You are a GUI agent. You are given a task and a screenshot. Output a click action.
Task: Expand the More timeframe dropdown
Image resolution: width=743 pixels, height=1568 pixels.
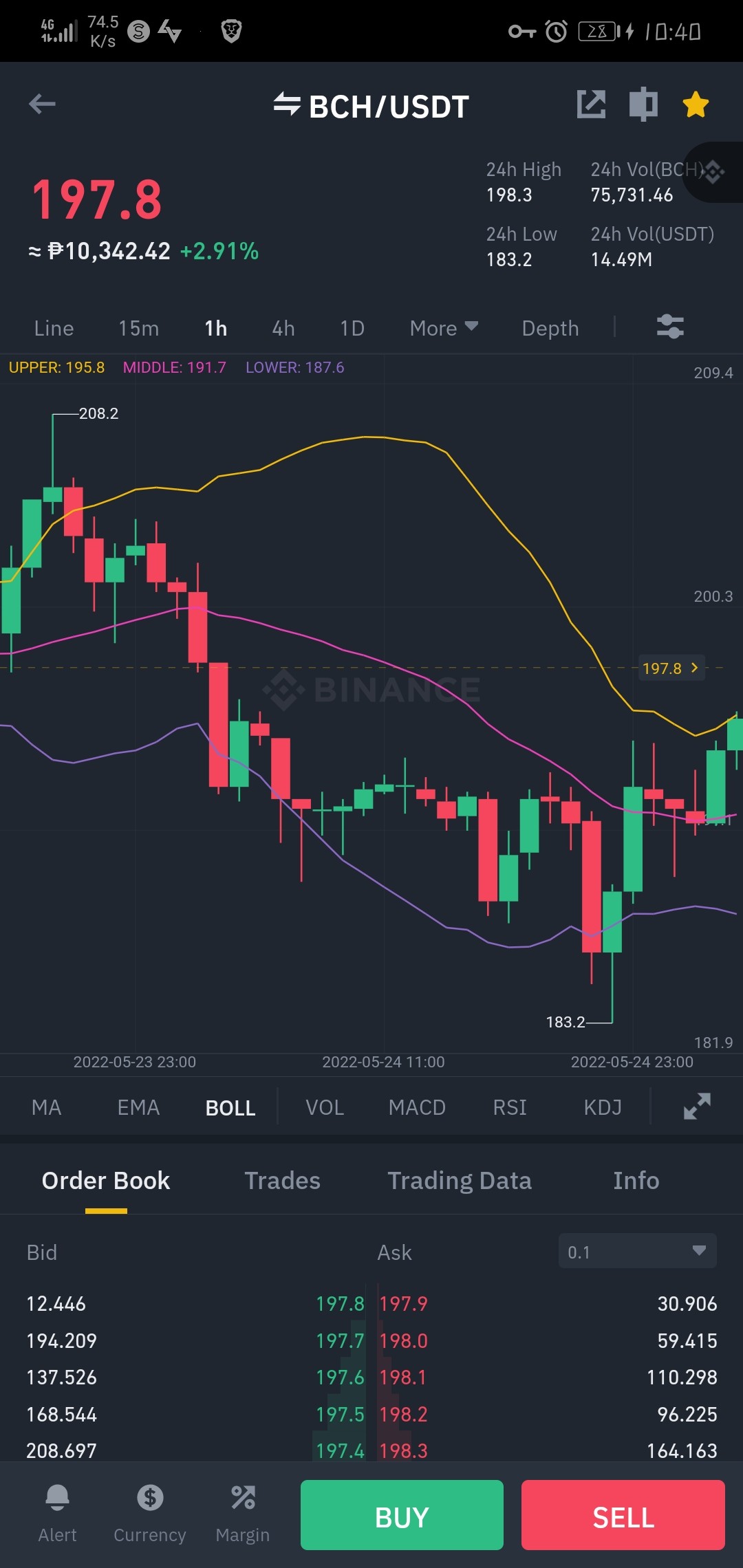tap(444, 328)
